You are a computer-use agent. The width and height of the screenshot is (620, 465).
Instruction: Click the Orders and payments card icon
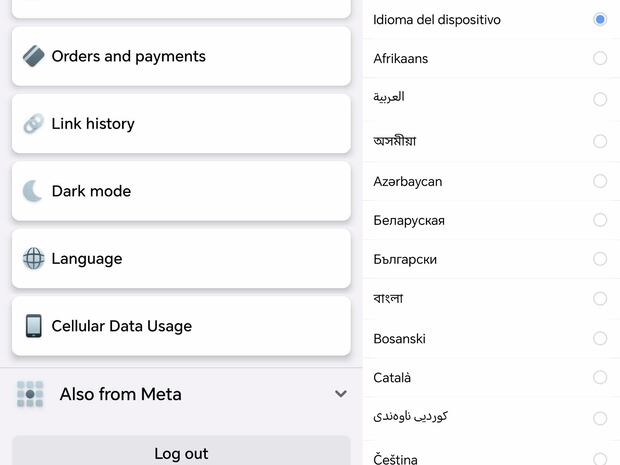click(33, 56)
